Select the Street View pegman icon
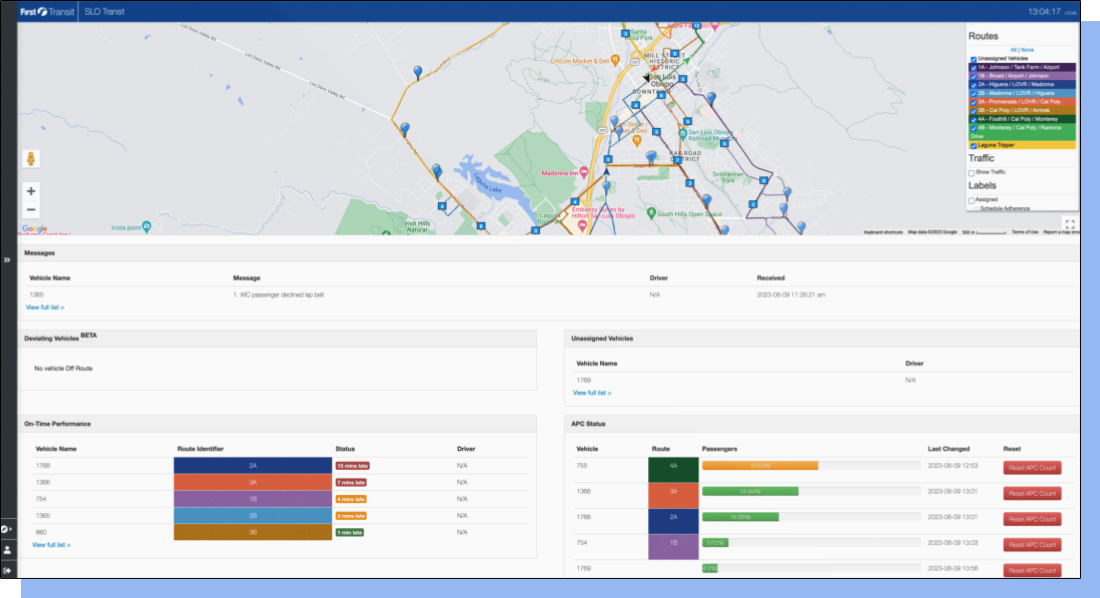Viewport: 1100px width, 598px height. coord(31,159)
